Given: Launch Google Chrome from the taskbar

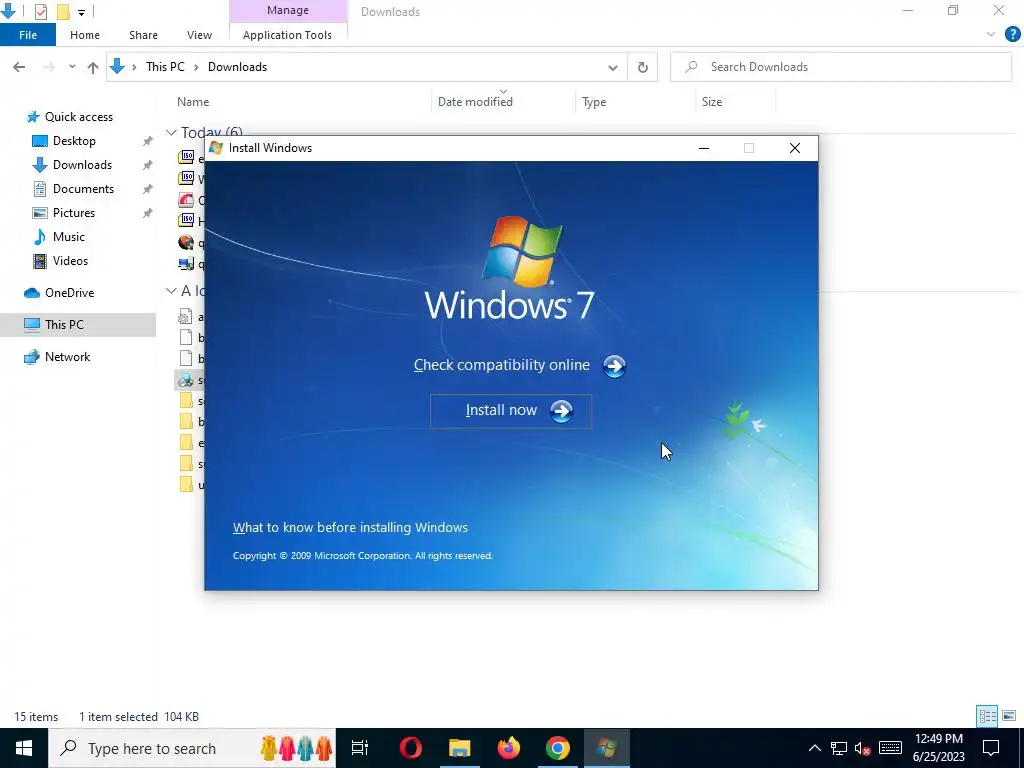Looking at the screenshot, I should 557,748.
